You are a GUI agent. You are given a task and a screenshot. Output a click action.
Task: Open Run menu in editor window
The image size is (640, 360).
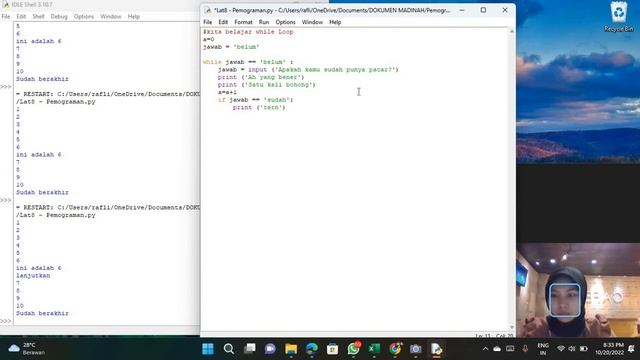click(264, 22)
